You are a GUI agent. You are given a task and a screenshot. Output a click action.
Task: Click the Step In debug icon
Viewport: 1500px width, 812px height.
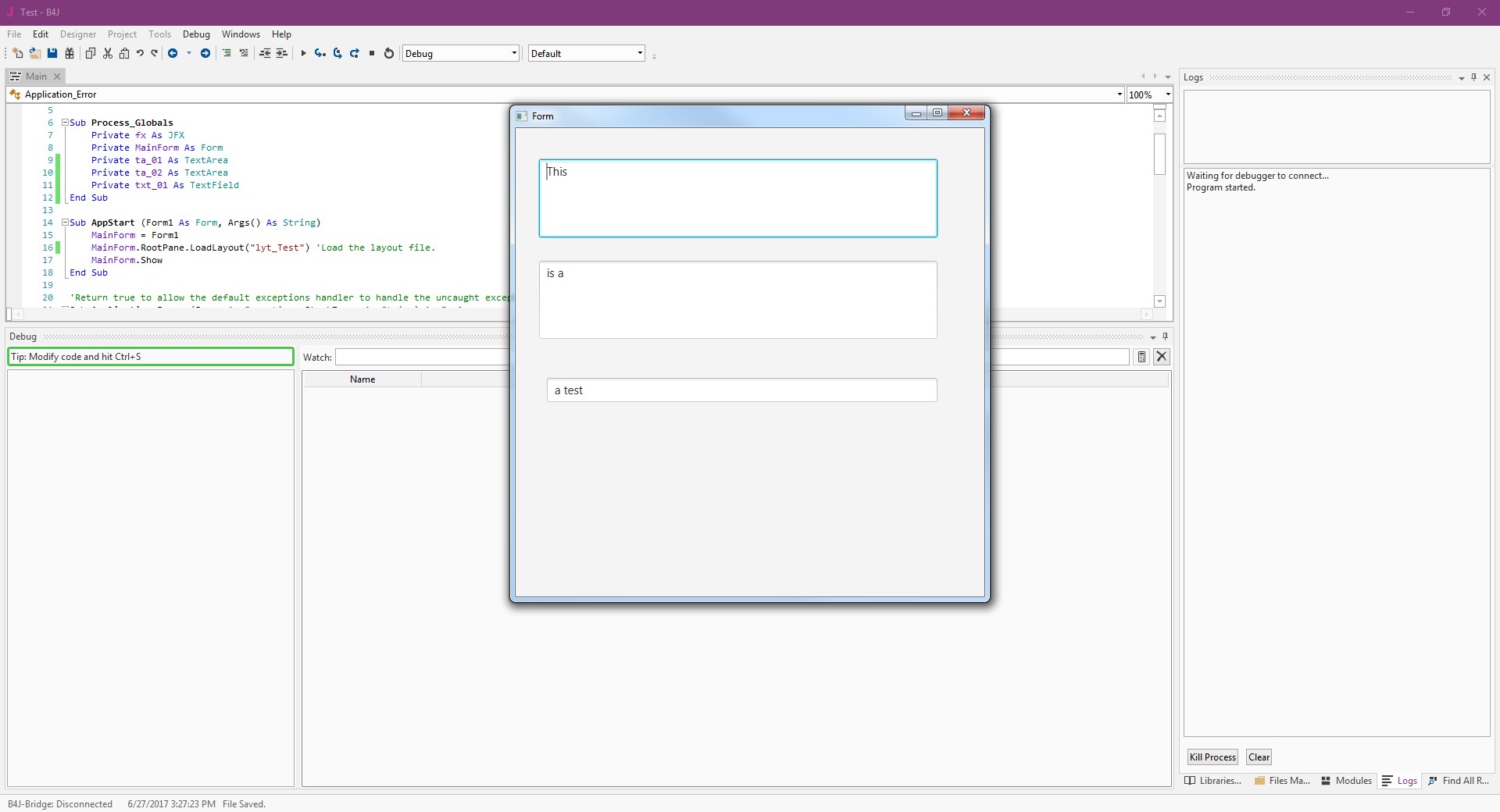point(320,53)
